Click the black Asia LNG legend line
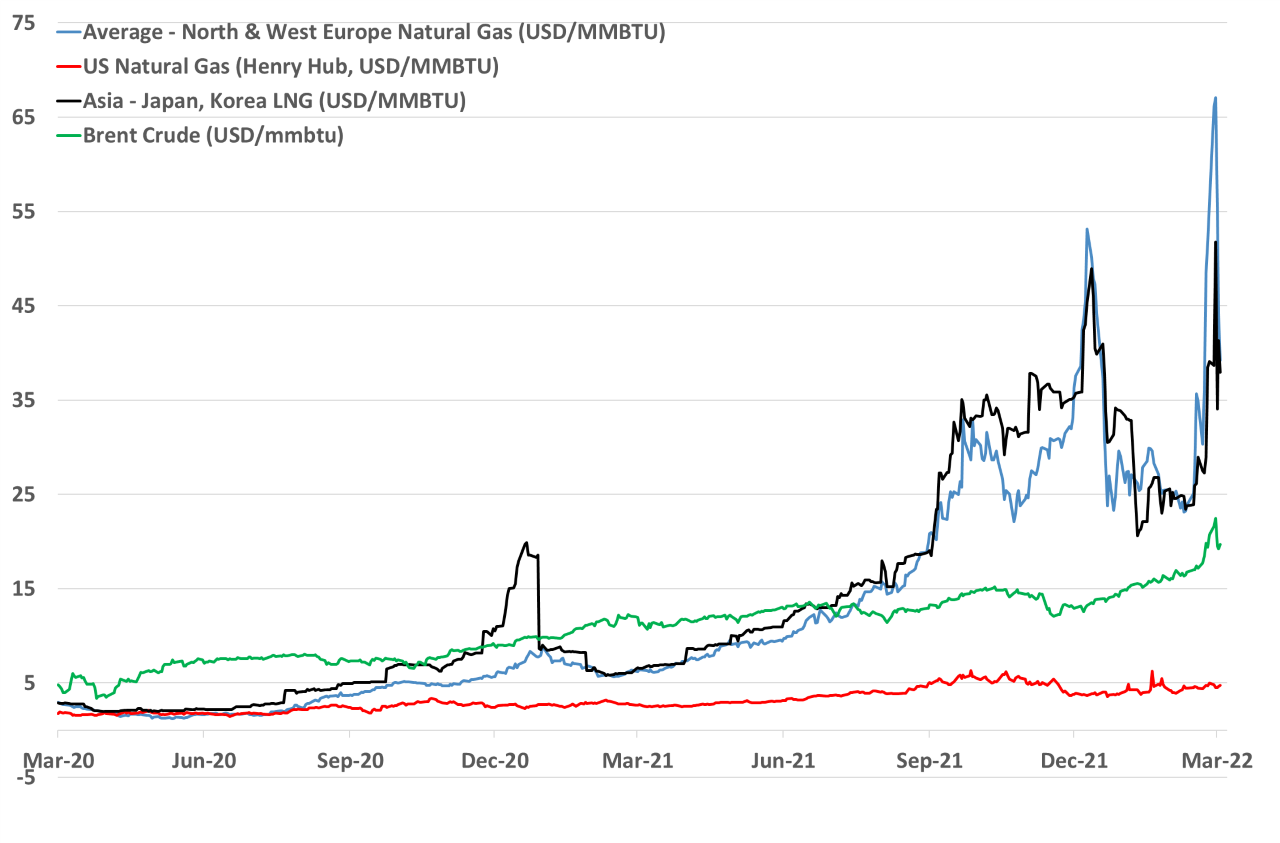1280x843 pixels. point(69,101)
